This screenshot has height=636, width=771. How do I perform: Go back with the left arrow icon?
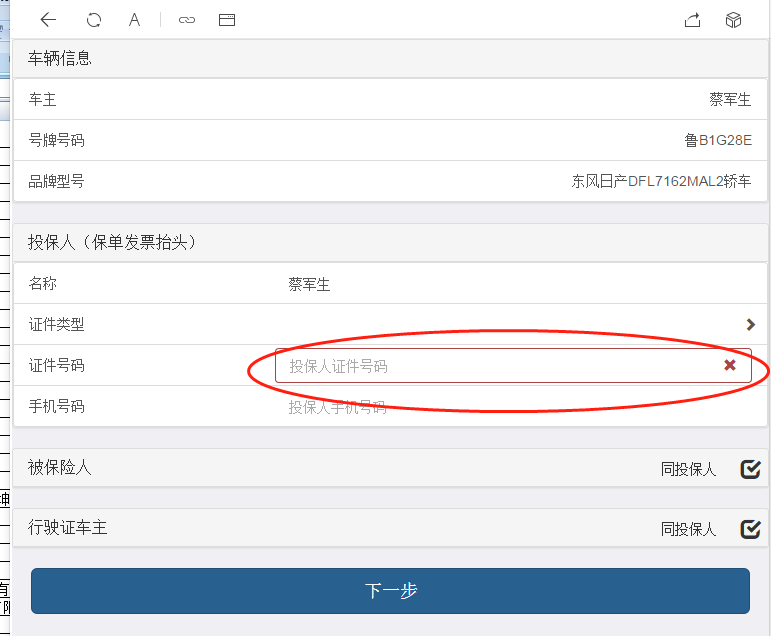click(48, 20)
